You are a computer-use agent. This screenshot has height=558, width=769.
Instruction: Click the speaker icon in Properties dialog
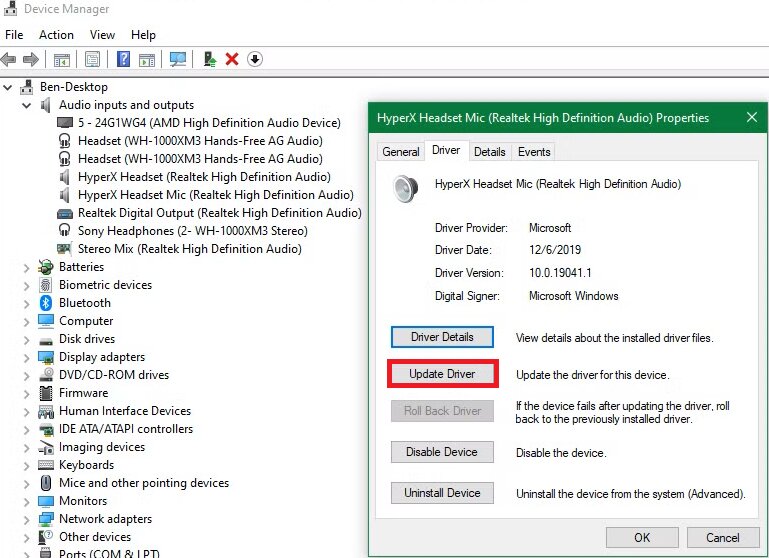tap(406, 189)
